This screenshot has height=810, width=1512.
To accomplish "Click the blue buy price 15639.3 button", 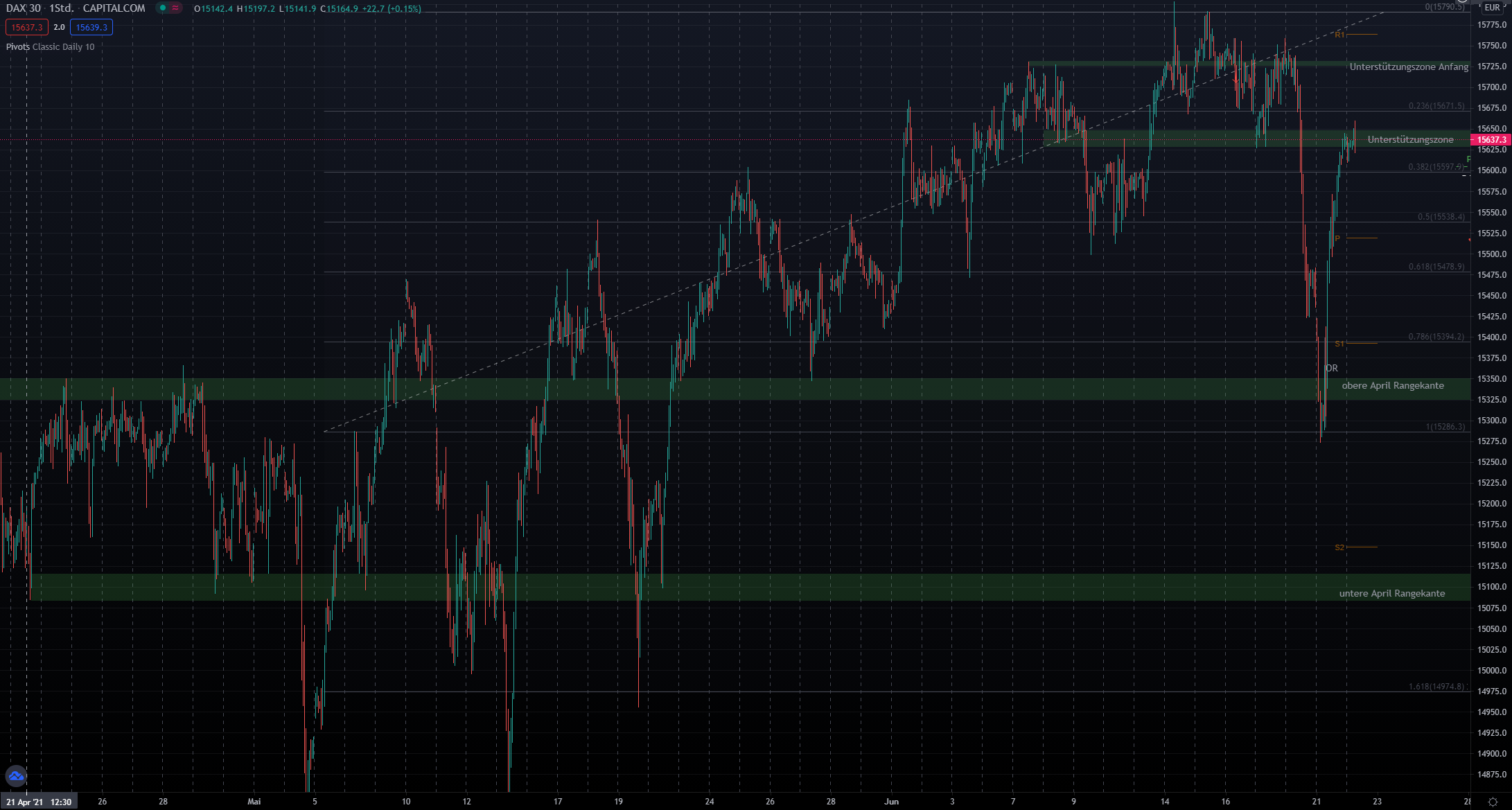I will coord(91,28).
